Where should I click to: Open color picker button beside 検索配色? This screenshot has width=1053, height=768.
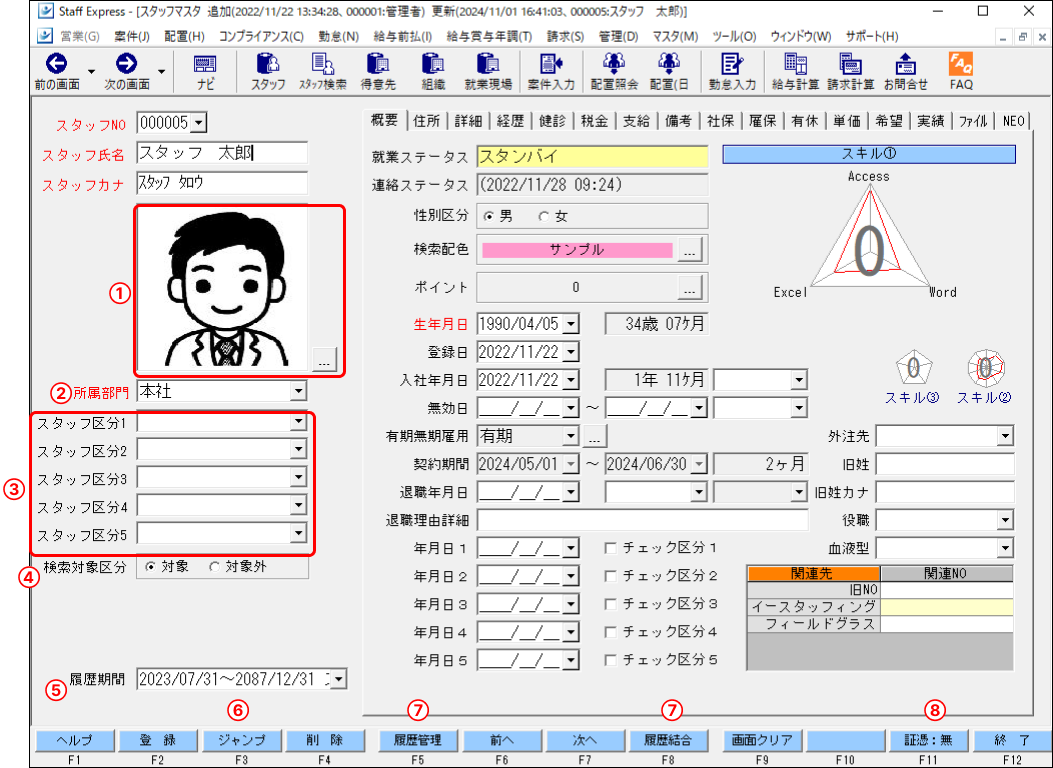tap(690, 250)
